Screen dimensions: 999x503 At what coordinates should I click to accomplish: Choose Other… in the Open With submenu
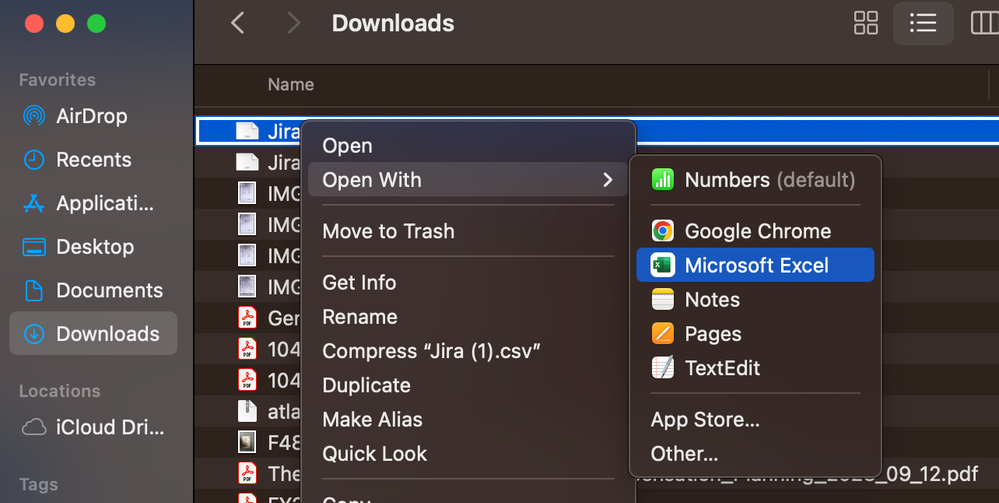[x=684, y=454]
